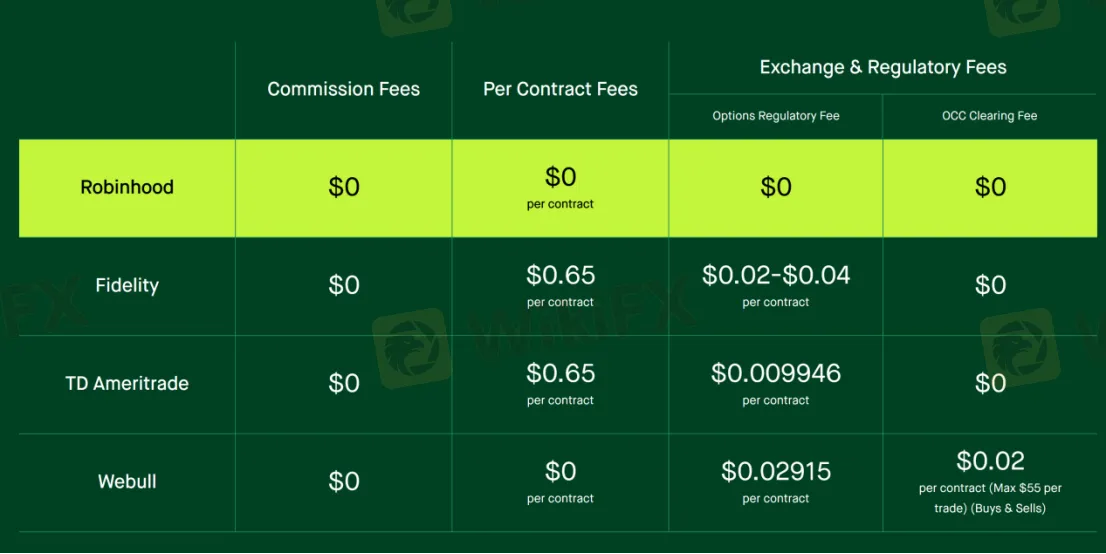The image size is (1106, 554).
Task: Click Robinhood's $0 commission fee cell
Action: 344,187
